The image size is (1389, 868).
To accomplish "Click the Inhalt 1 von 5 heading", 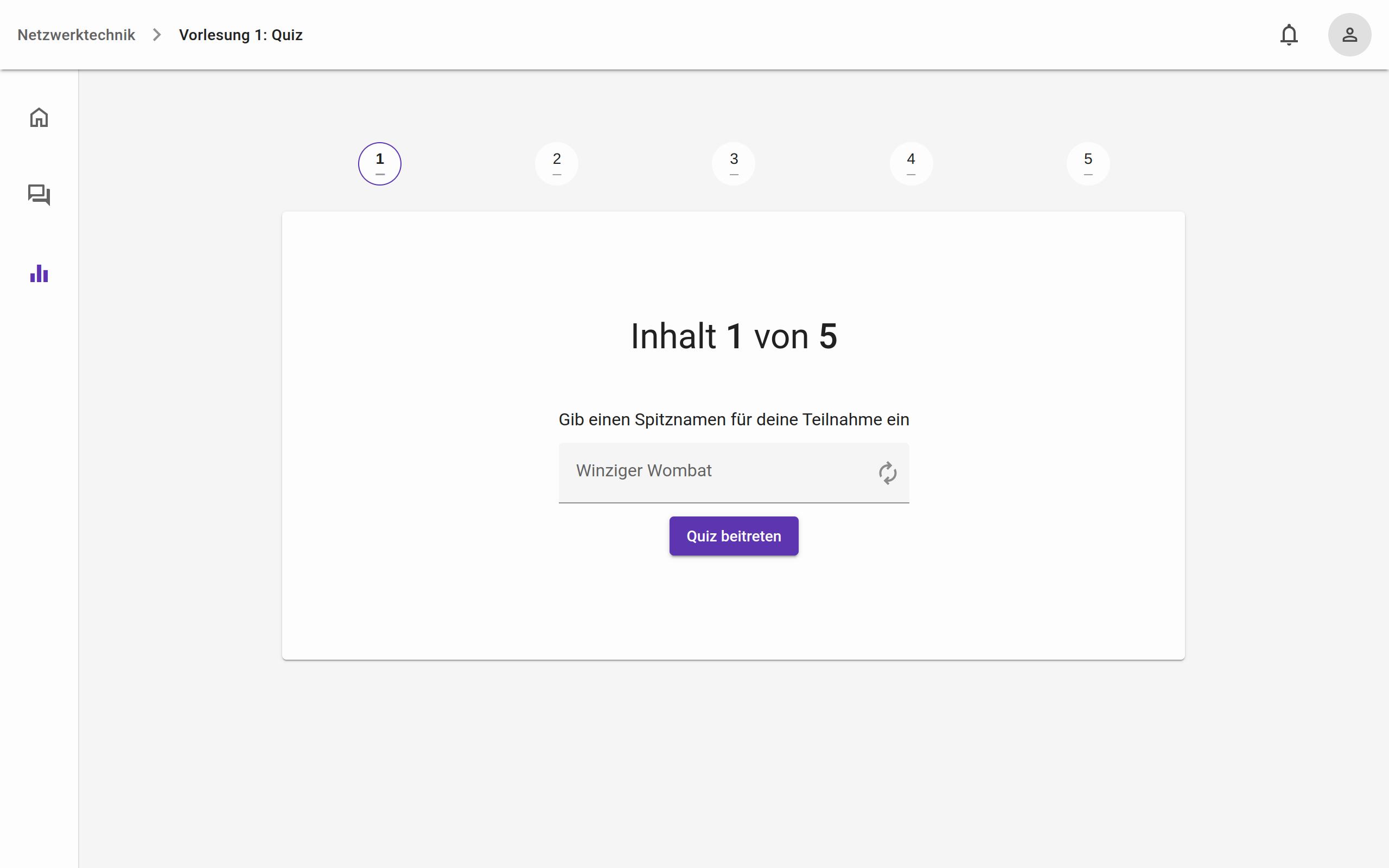I will coord(734,336).
